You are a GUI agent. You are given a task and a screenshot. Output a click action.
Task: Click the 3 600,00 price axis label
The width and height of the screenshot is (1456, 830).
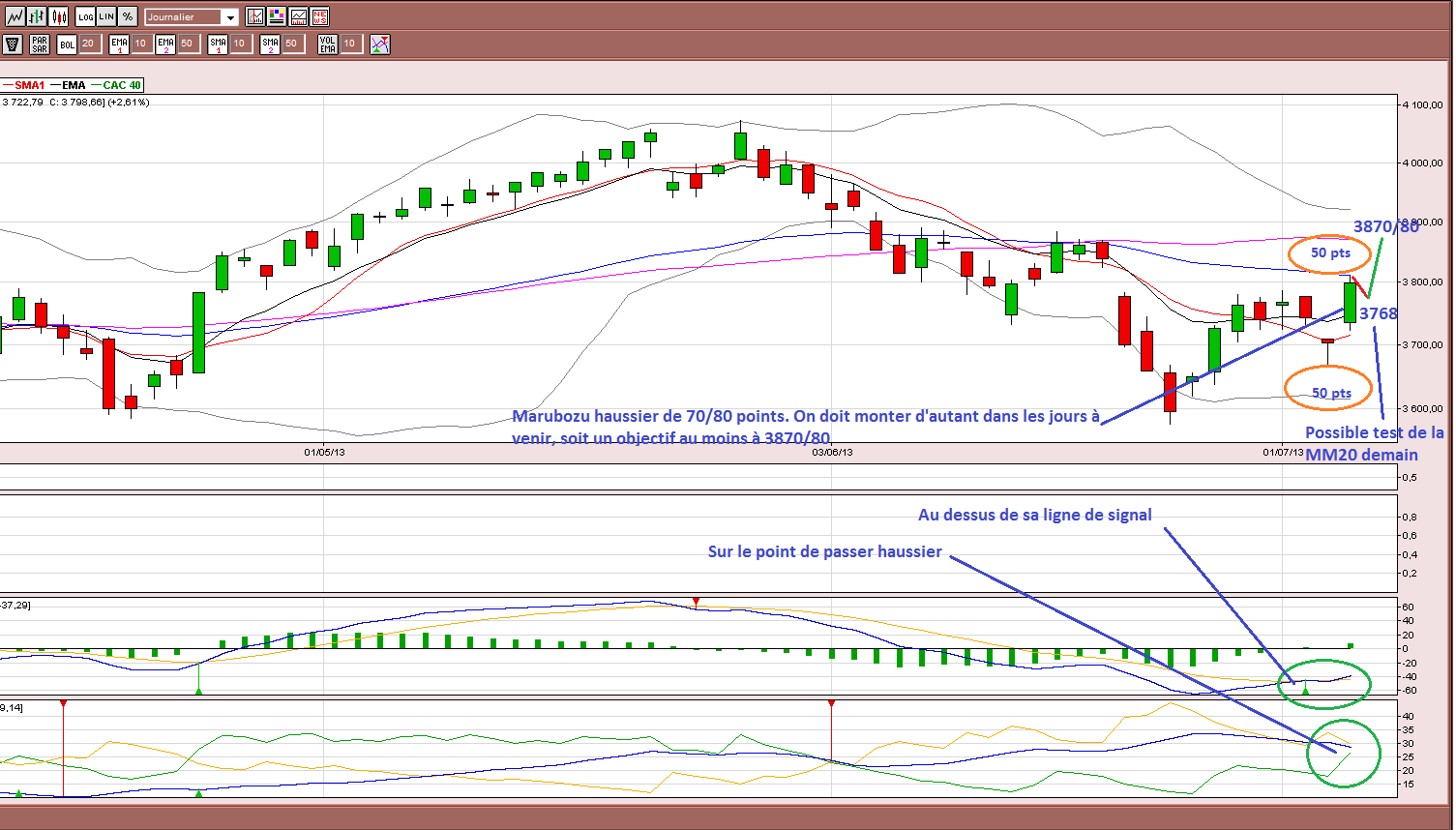click(1423, 408)
